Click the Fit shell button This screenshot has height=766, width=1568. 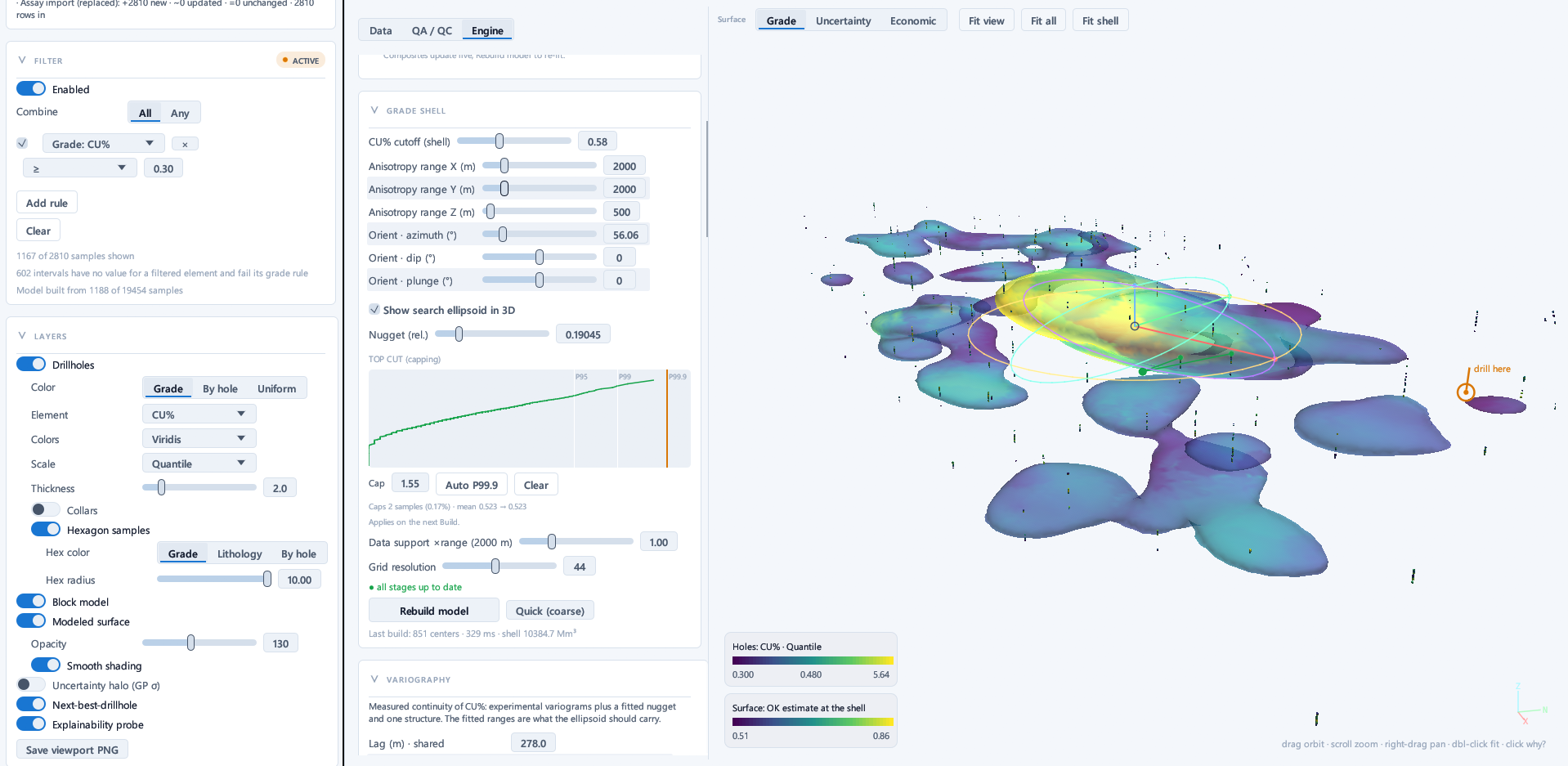point(1100,20)
